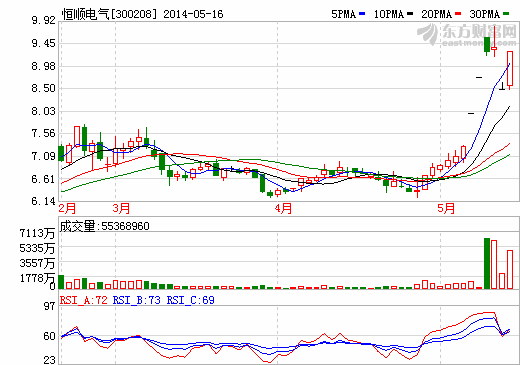This screenshot has width=520, height=365.
Task: Click the 8.50 price axis label
Action: pyautogui.click(x=43, y=88)
